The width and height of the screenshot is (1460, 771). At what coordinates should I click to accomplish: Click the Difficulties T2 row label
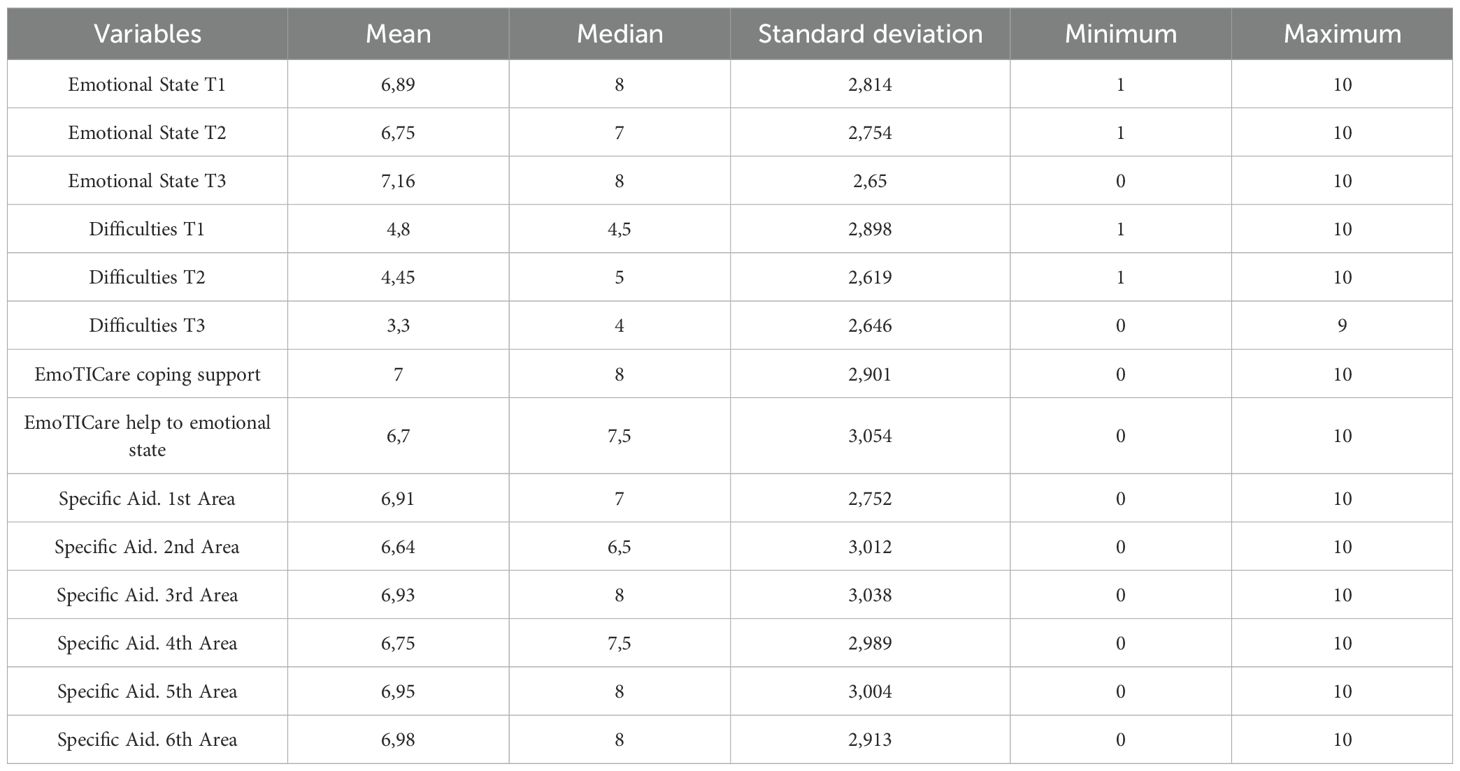pos(147,277)
